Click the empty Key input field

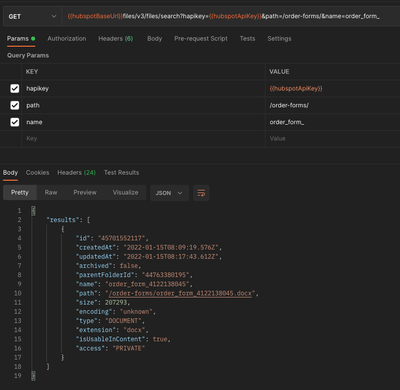click(x=143, y=139)
